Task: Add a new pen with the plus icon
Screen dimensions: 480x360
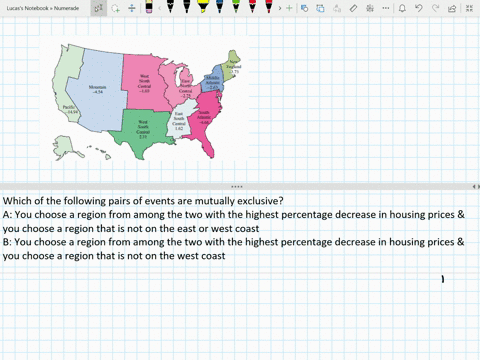Action: click(289, 8)
